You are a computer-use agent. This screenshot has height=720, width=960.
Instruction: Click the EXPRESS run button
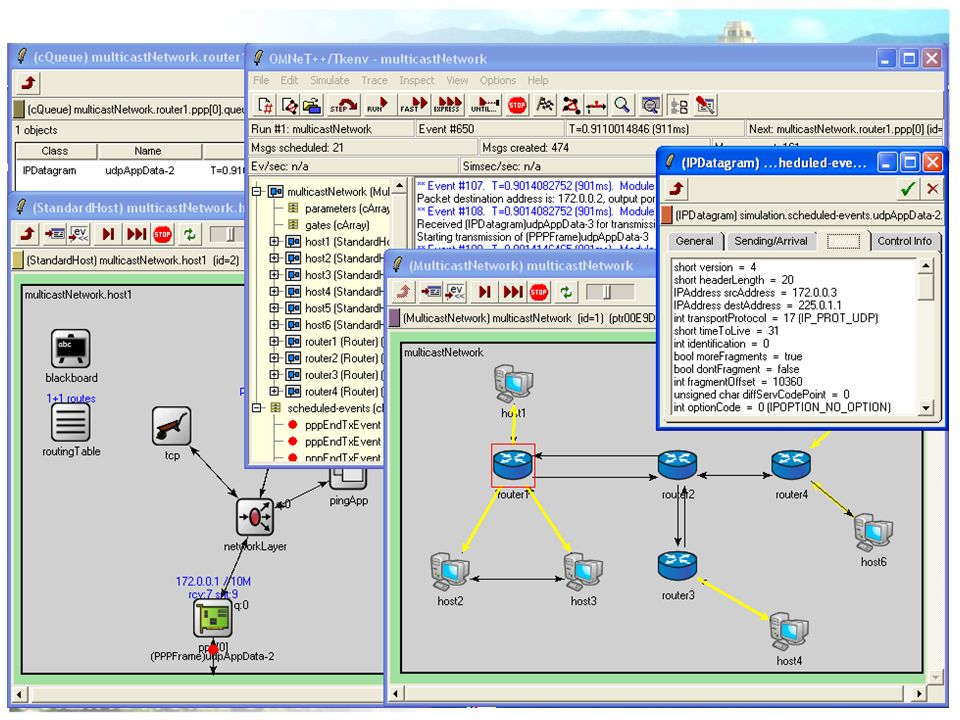448,105
